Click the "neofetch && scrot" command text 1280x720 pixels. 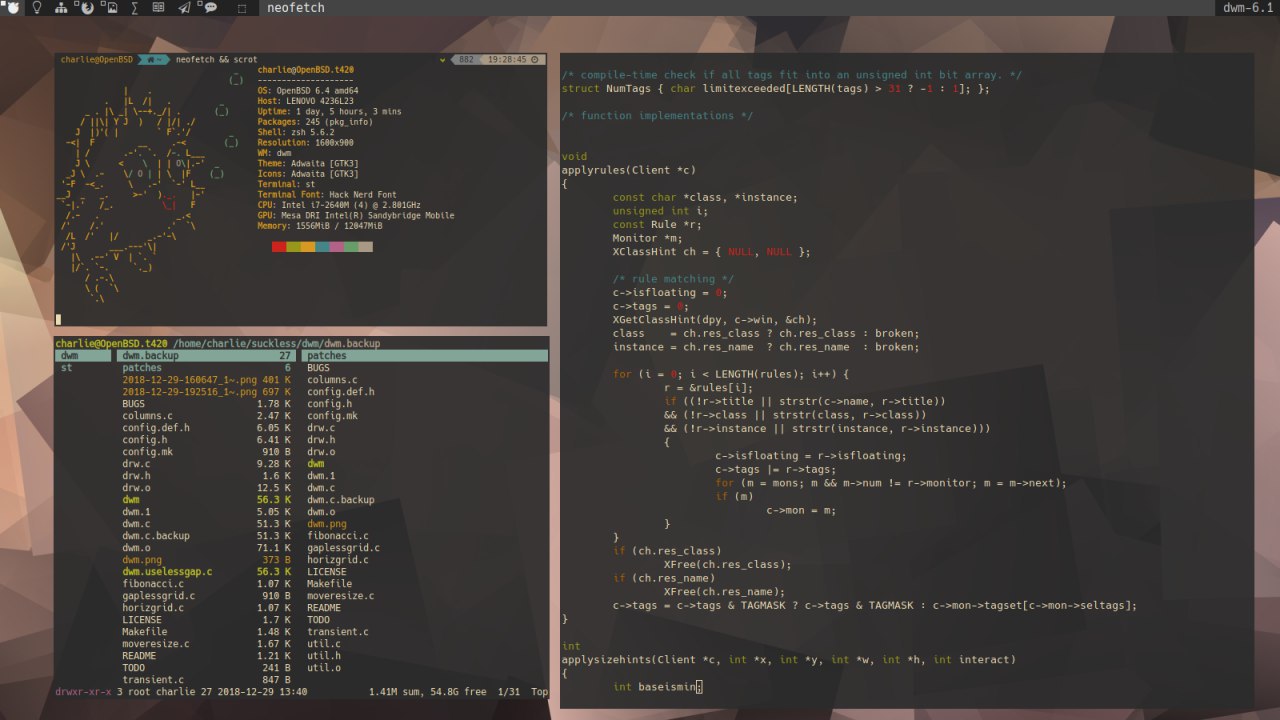216,60
